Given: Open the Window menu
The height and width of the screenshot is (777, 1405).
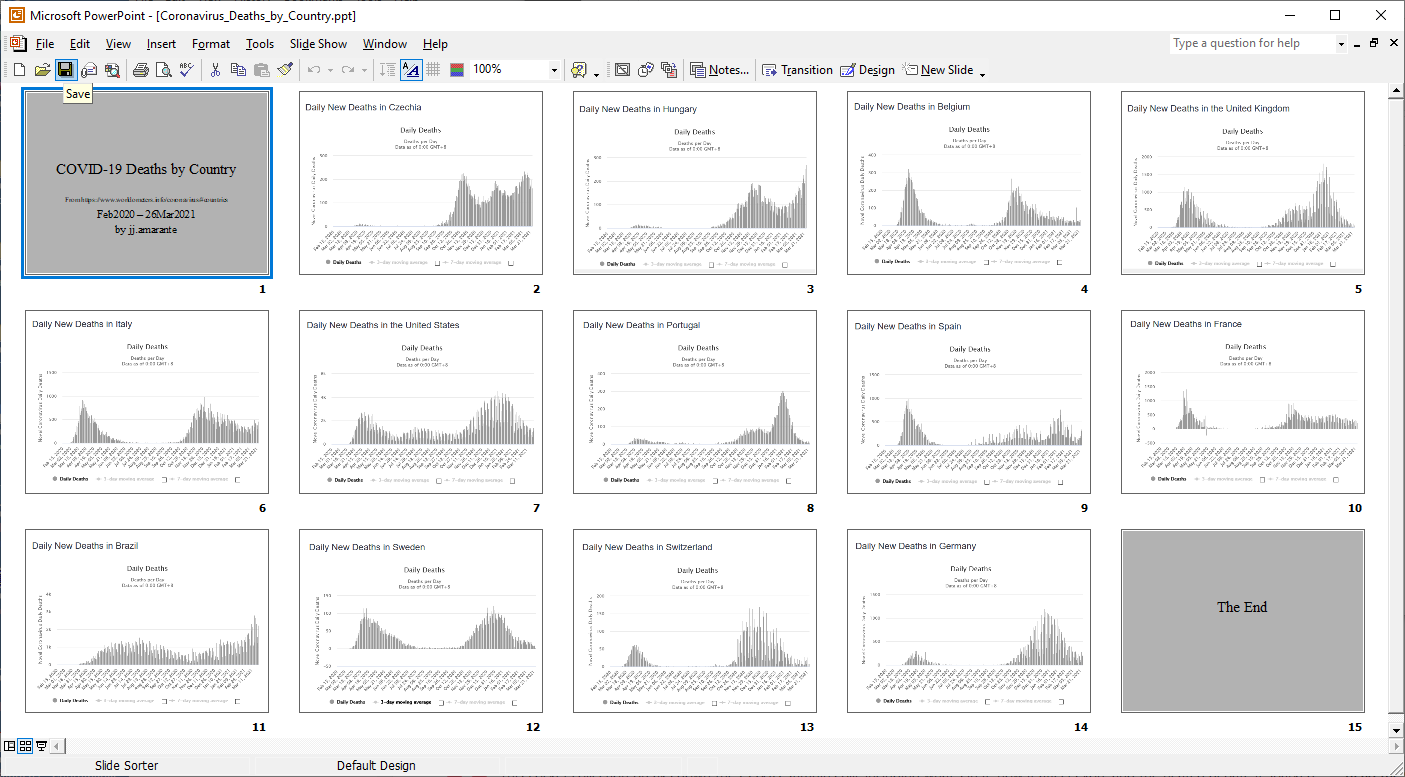Looking at the screenshot, I should pyautogui.click(x=385, y=44).
